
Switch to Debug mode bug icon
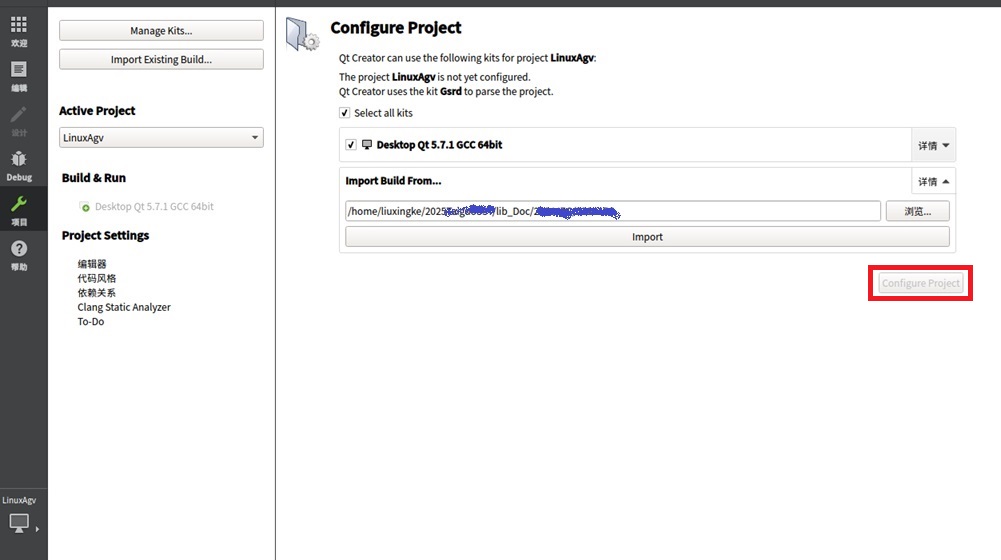click(19, 159)
